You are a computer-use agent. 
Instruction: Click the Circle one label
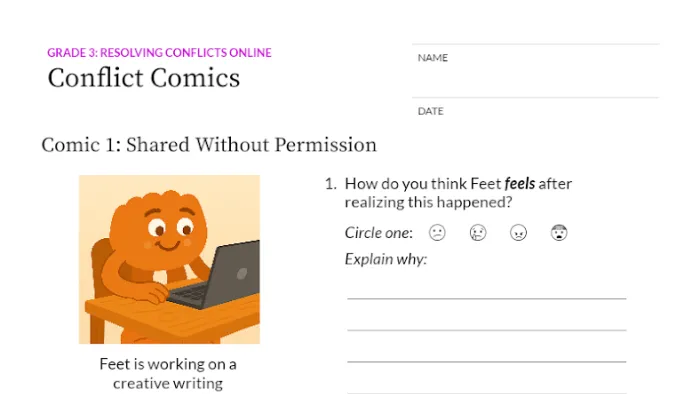click(379, 232)
